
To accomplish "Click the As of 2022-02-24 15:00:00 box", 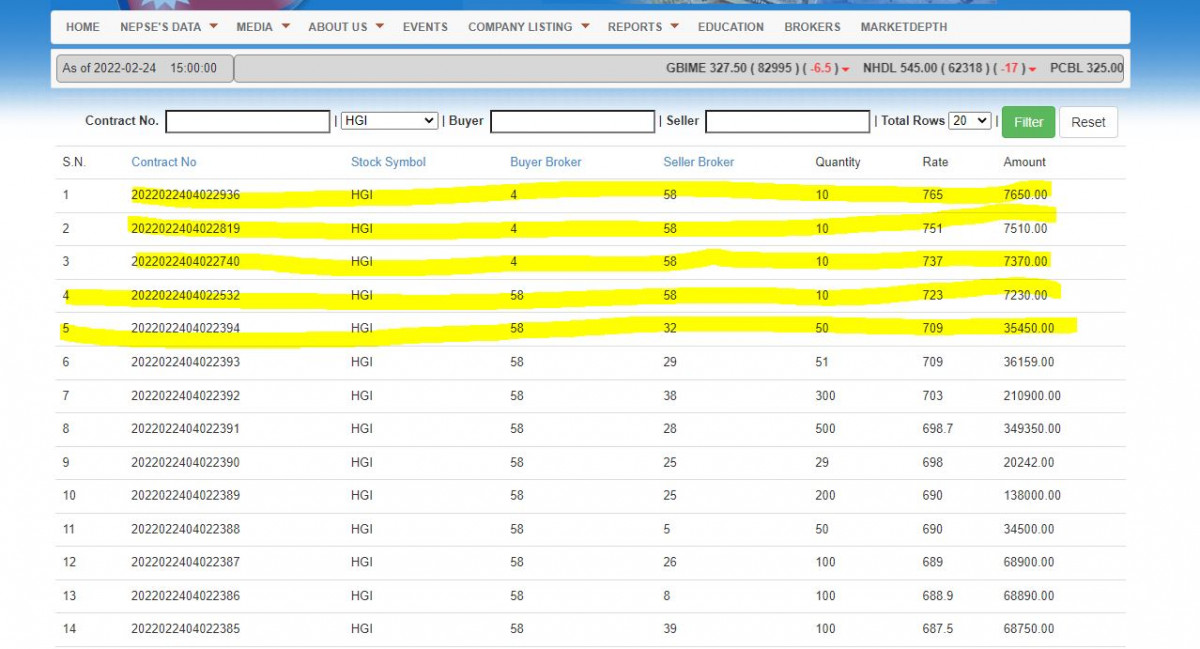I will [145, 68].
